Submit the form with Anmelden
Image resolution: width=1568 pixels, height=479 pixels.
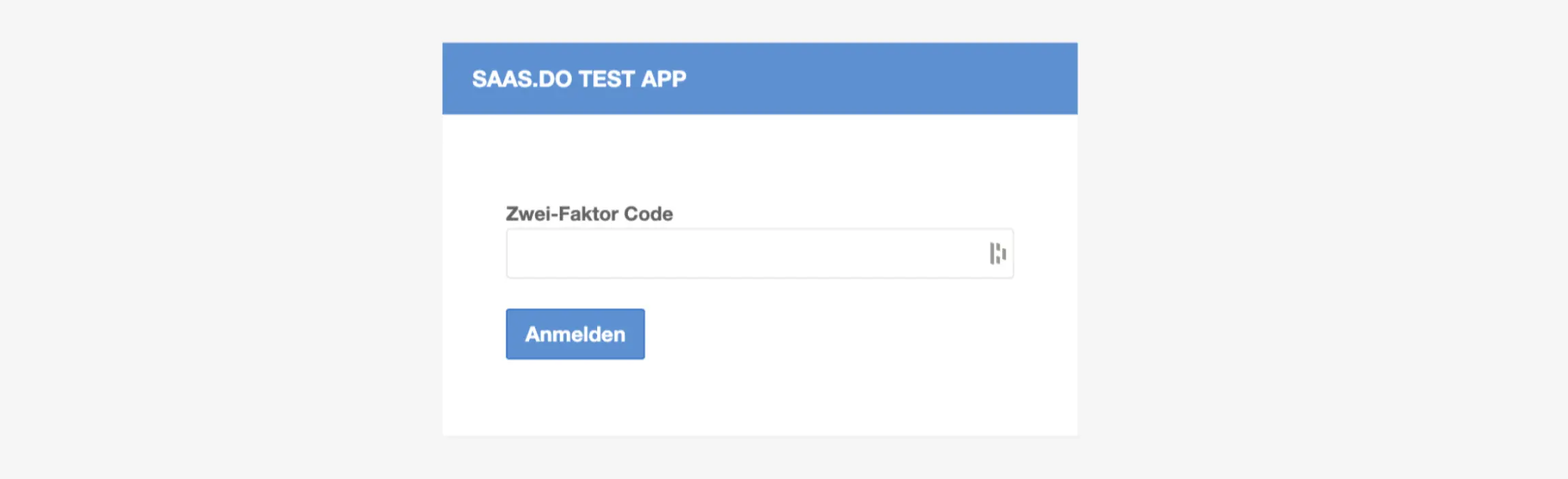point(575,334)
